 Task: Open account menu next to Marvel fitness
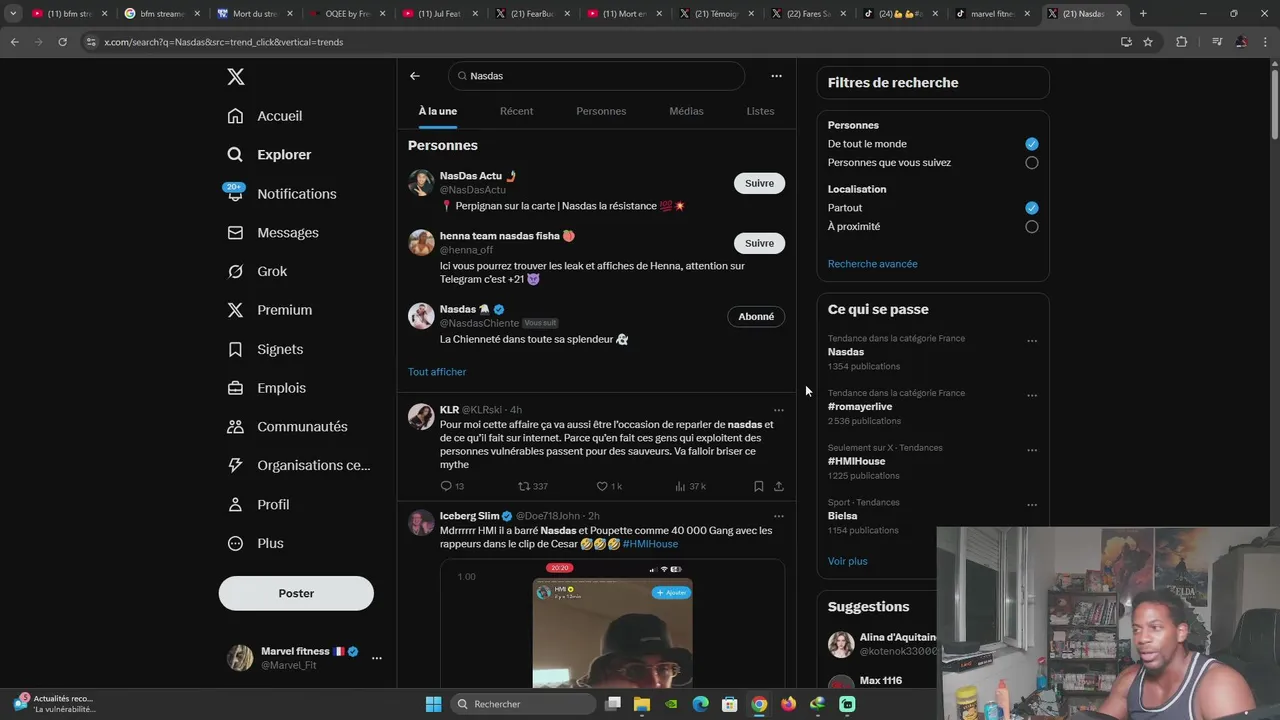[377, 658]
